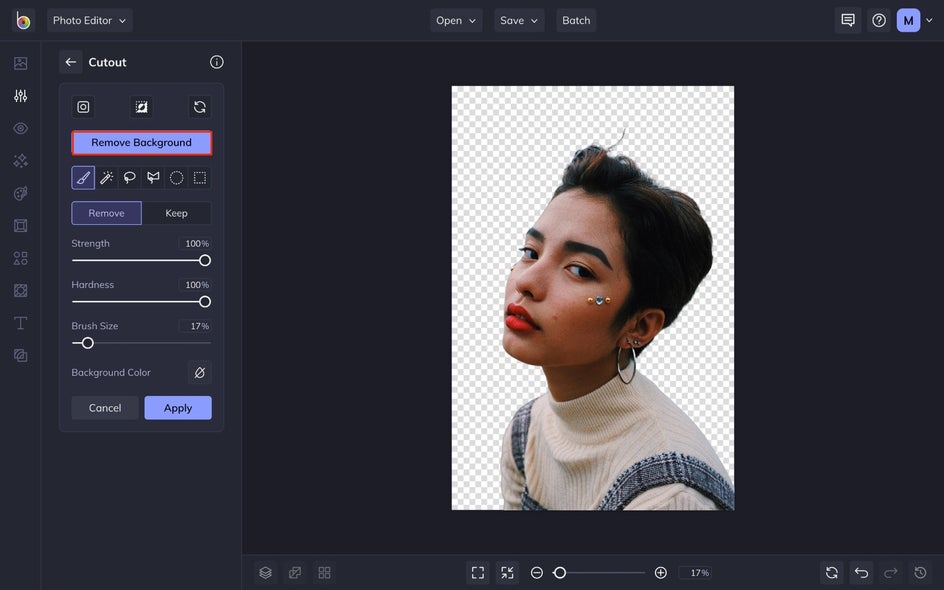Reset the cutout with refresh icon
Image resolution: width=944 pixels, height=590 pixels.
click(200, 107)
